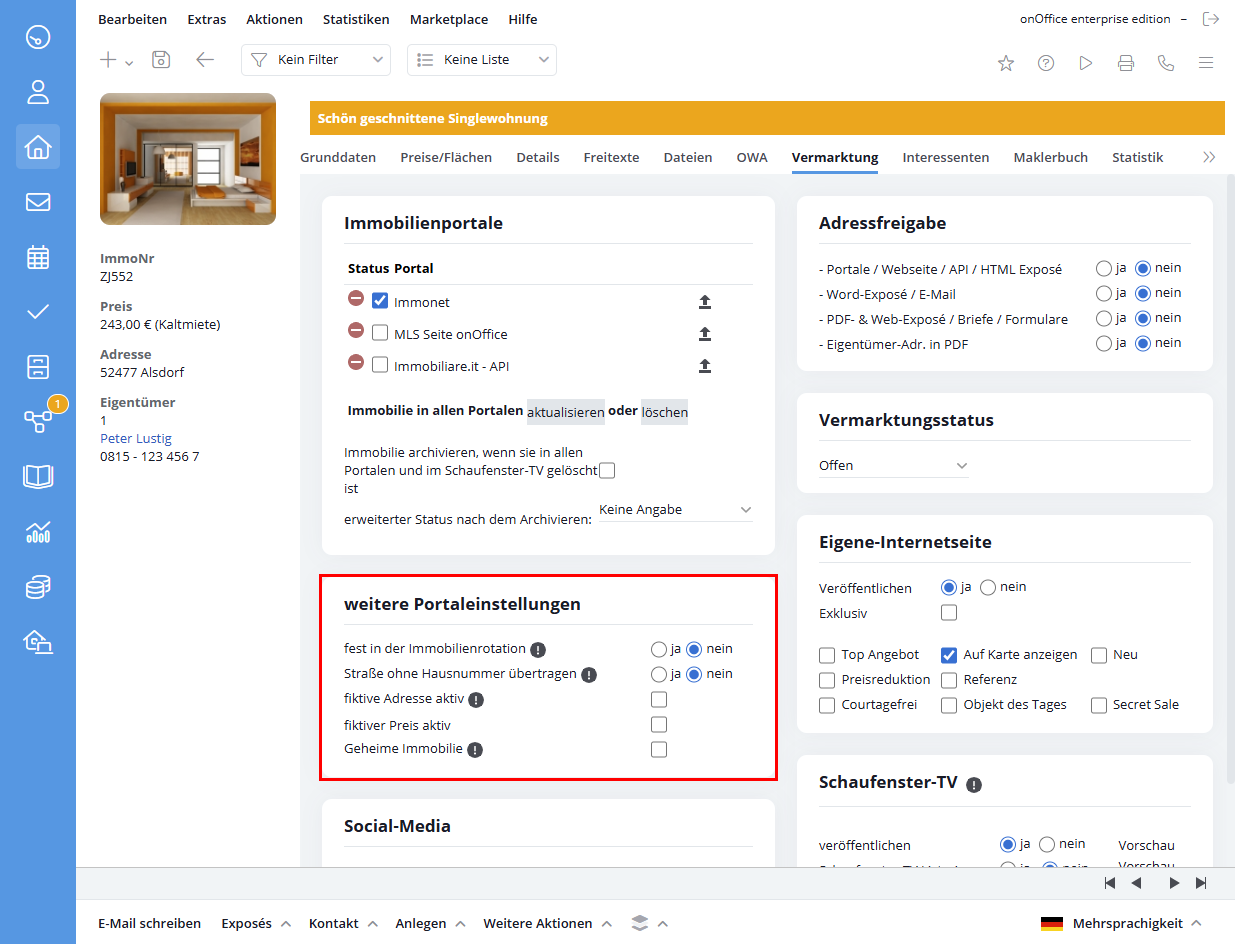Screen dimensions: 1235x944
Task: Uncheck the Immonet portal checkbox
Action: 380,301
